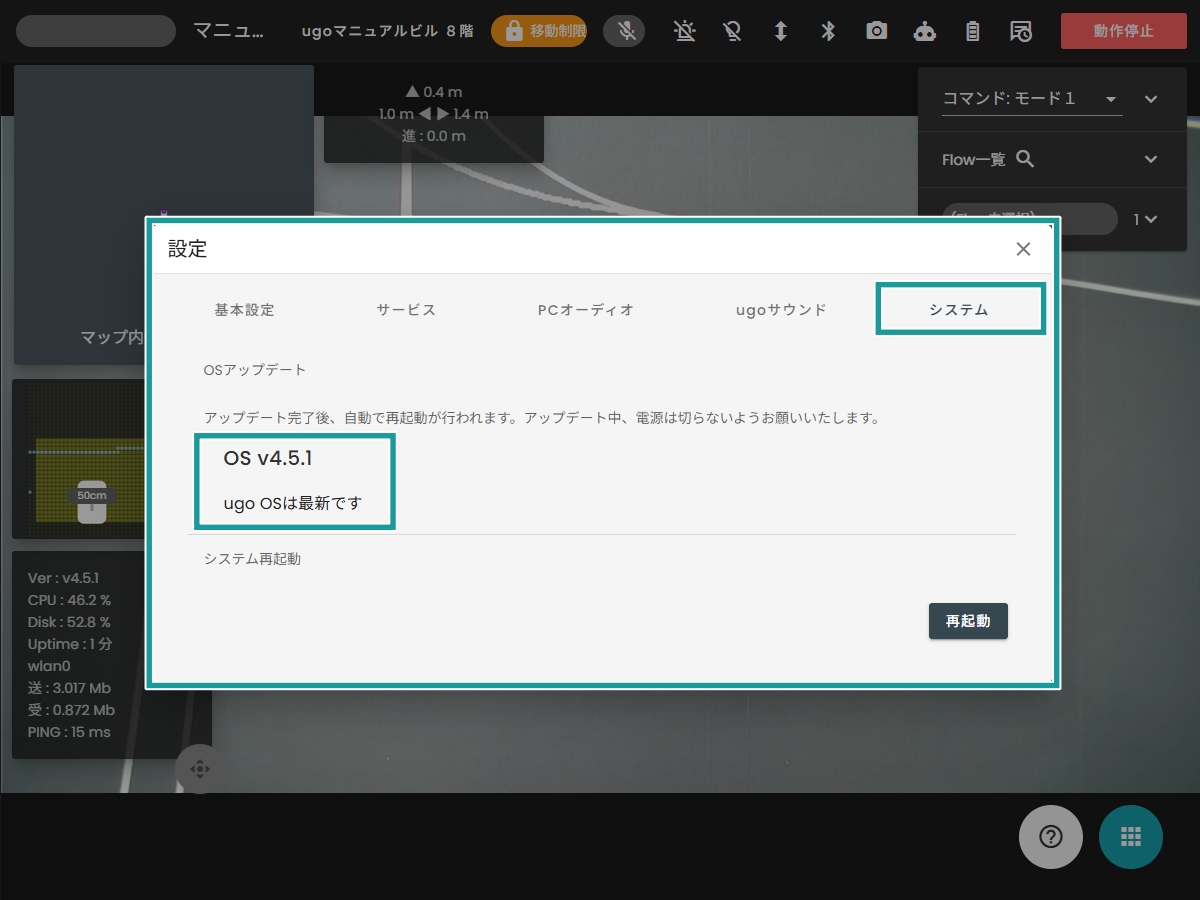Switch to the PCオーディオ tab
1200x900 pixels.
[x=586, y=310]
